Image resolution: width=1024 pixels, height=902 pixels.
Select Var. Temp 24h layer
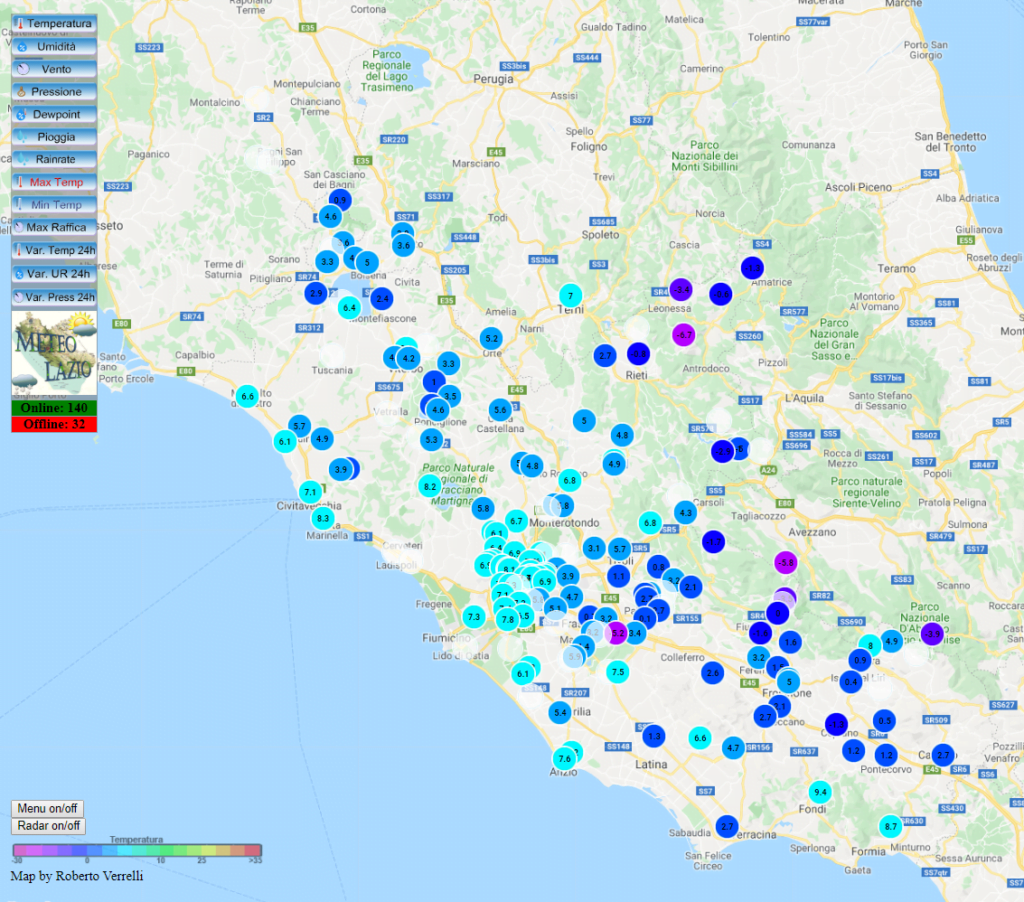tap(54, 250)
